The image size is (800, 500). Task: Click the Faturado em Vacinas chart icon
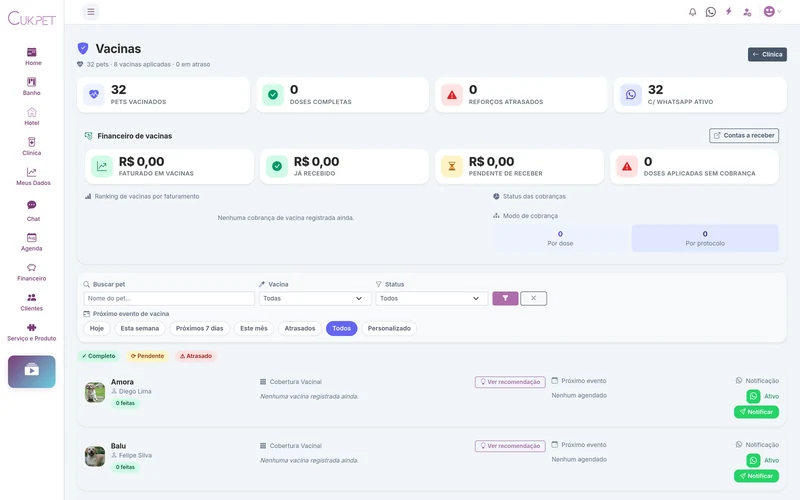102,166
